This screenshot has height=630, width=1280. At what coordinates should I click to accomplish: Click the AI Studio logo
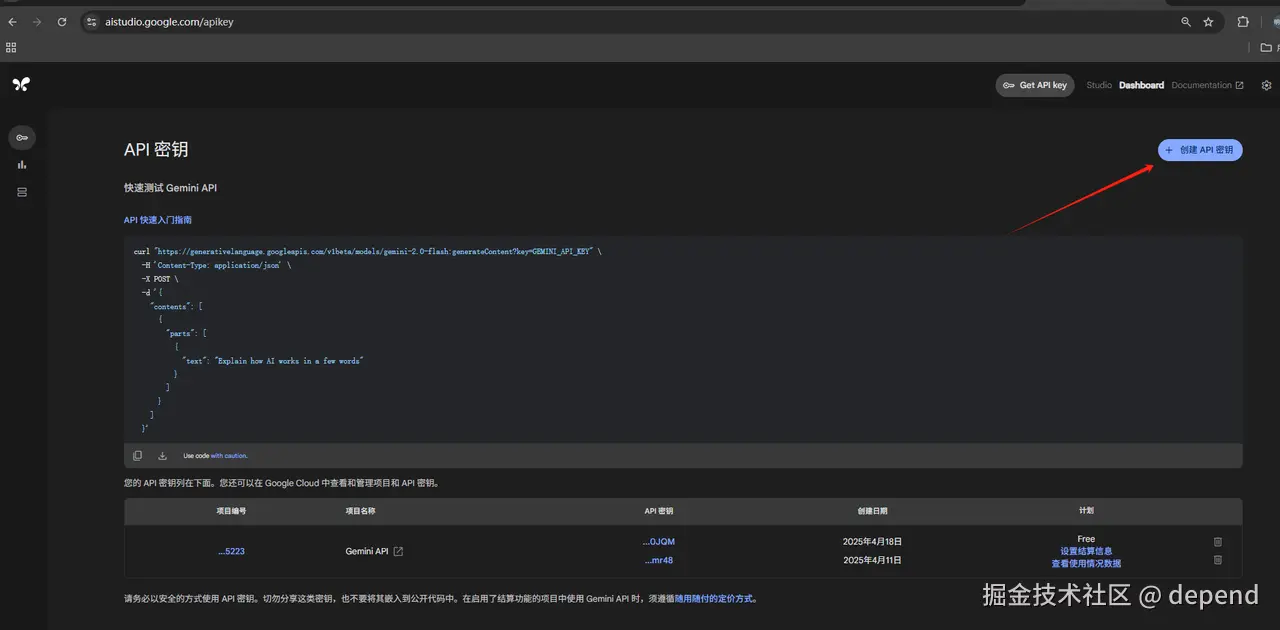21,85
